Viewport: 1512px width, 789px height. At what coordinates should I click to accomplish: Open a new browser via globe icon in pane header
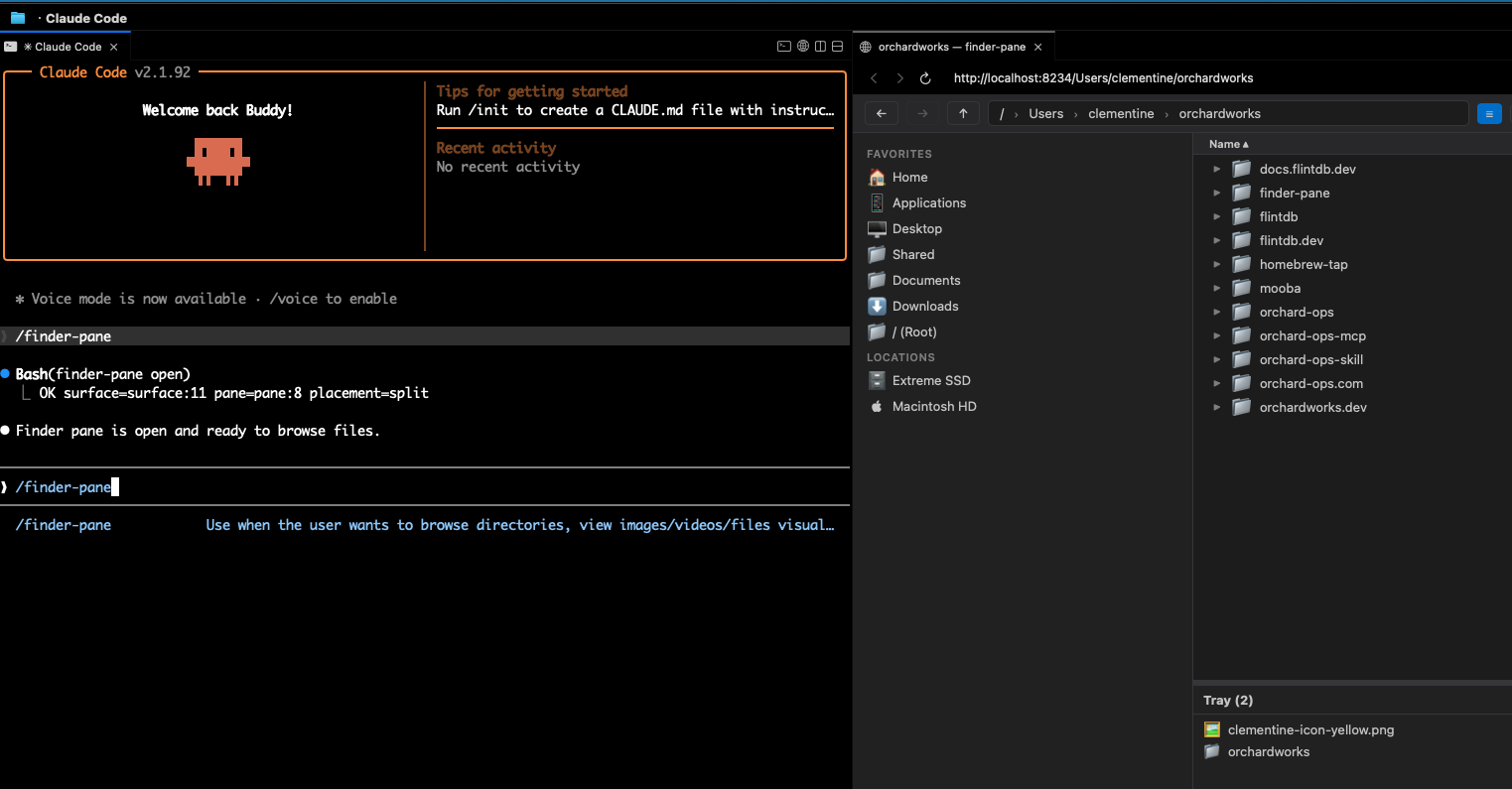point(802,47)
